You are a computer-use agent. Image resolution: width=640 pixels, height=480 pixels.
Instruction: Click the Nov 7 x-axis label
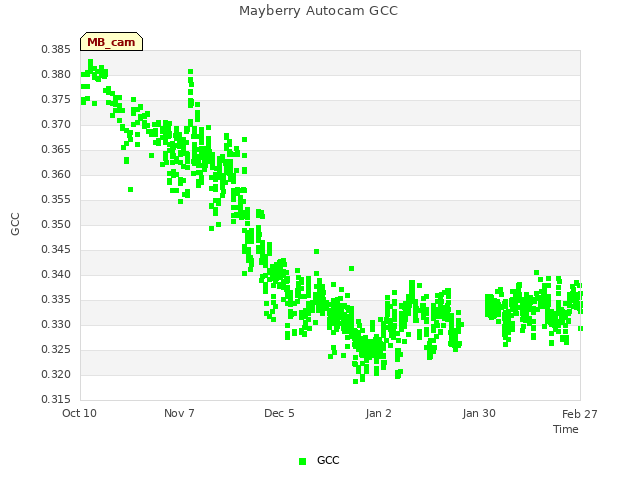click(179, 413)
